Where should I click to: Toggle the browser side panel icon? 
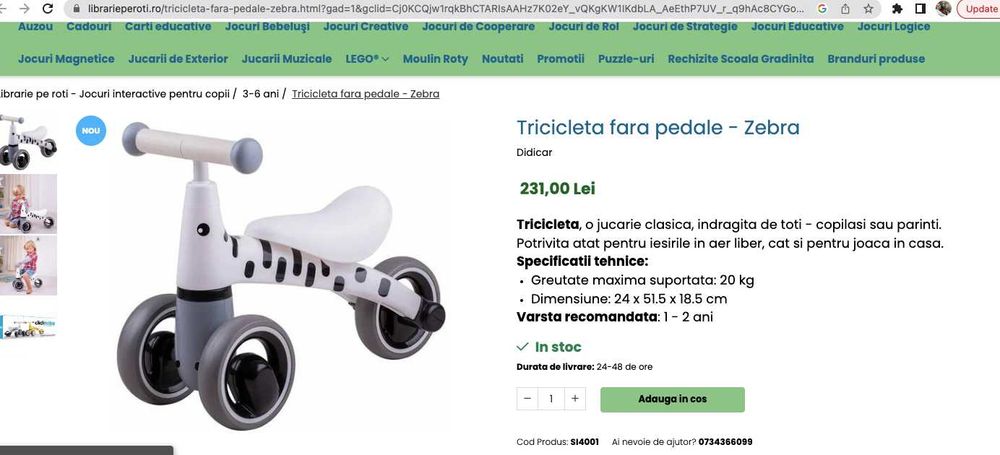coord(920,9)
